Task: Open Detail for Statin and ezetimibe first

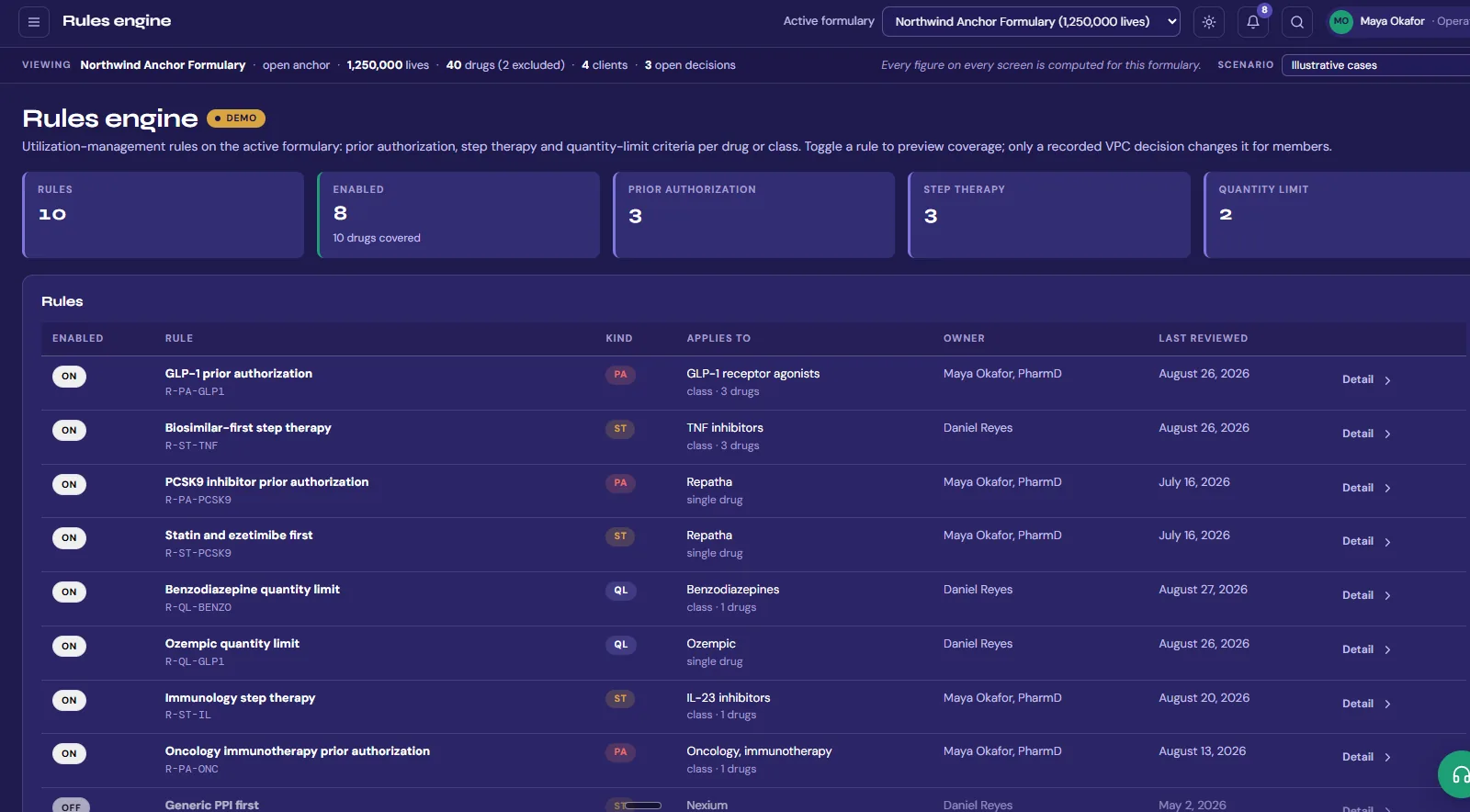Action: pos(1366,542)
